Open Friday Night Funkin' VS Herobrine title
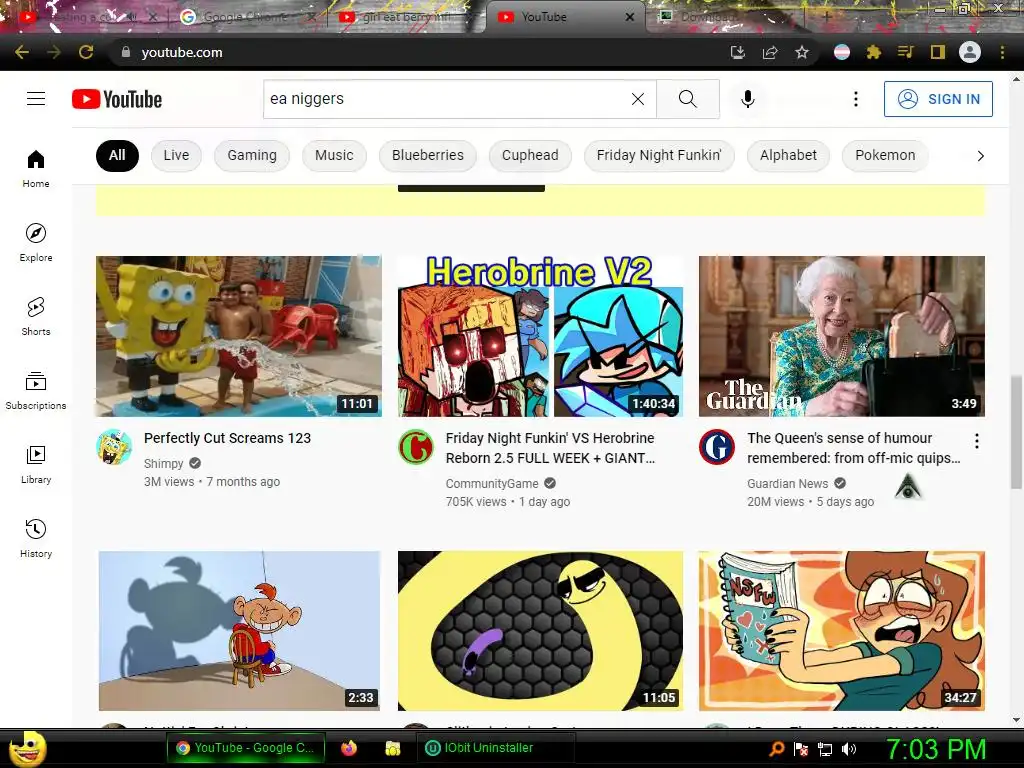Screen dimensions: 1024x768 point(551,448)
